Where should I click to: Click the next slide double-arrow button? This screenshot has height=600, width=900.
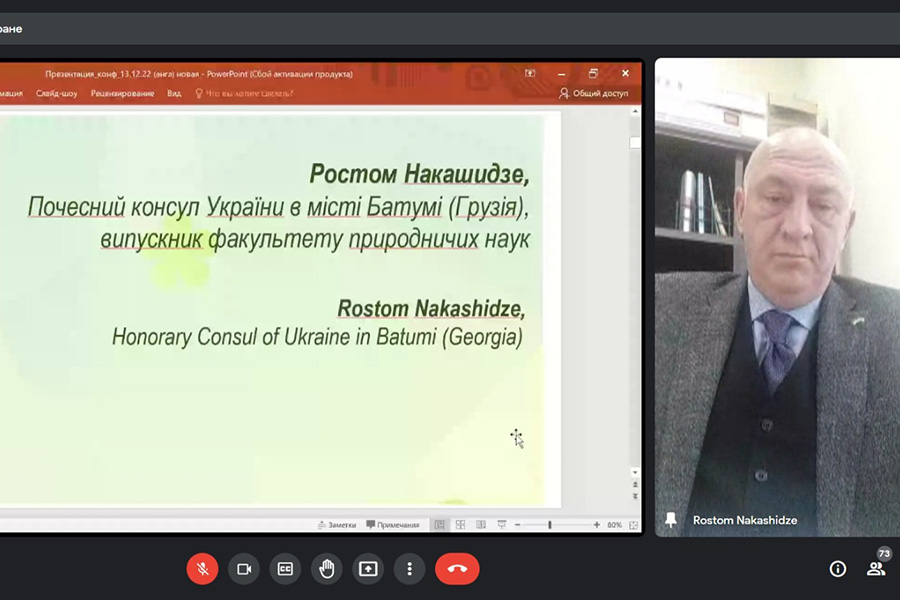(x=635, y=496)
